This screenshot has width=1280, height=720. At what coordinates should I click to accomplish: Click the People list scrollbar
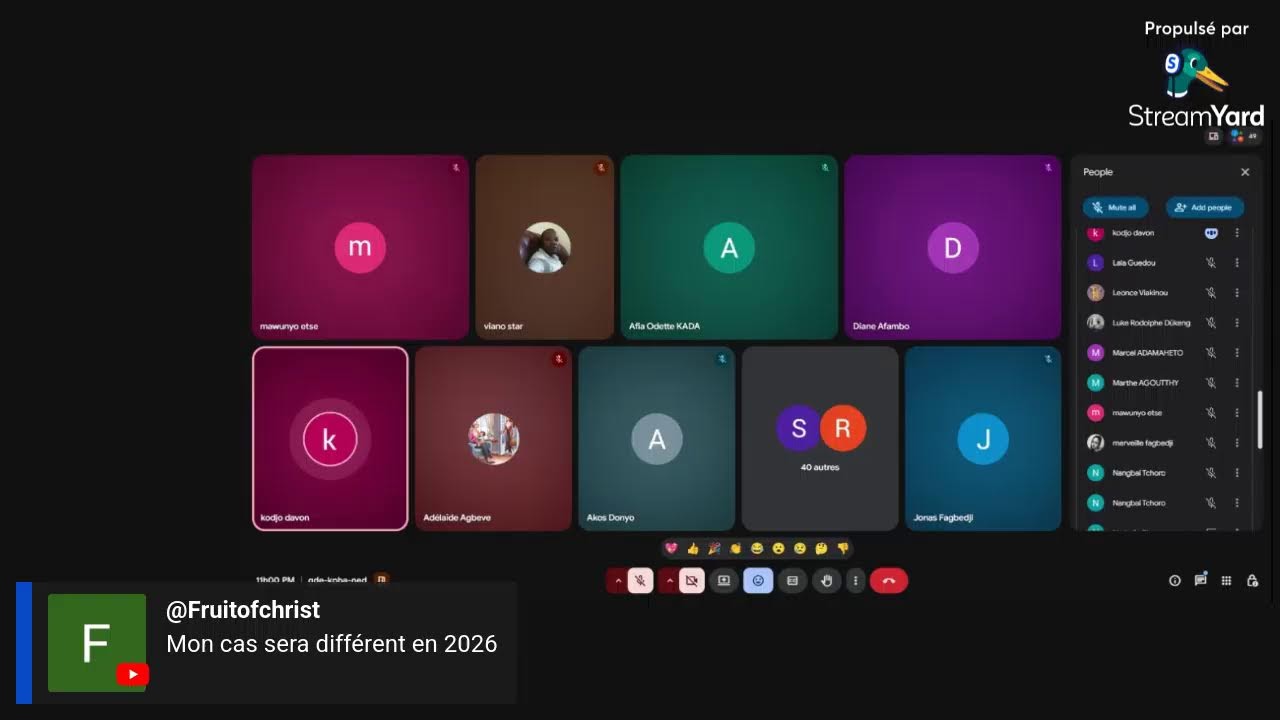pos(1259,420)
